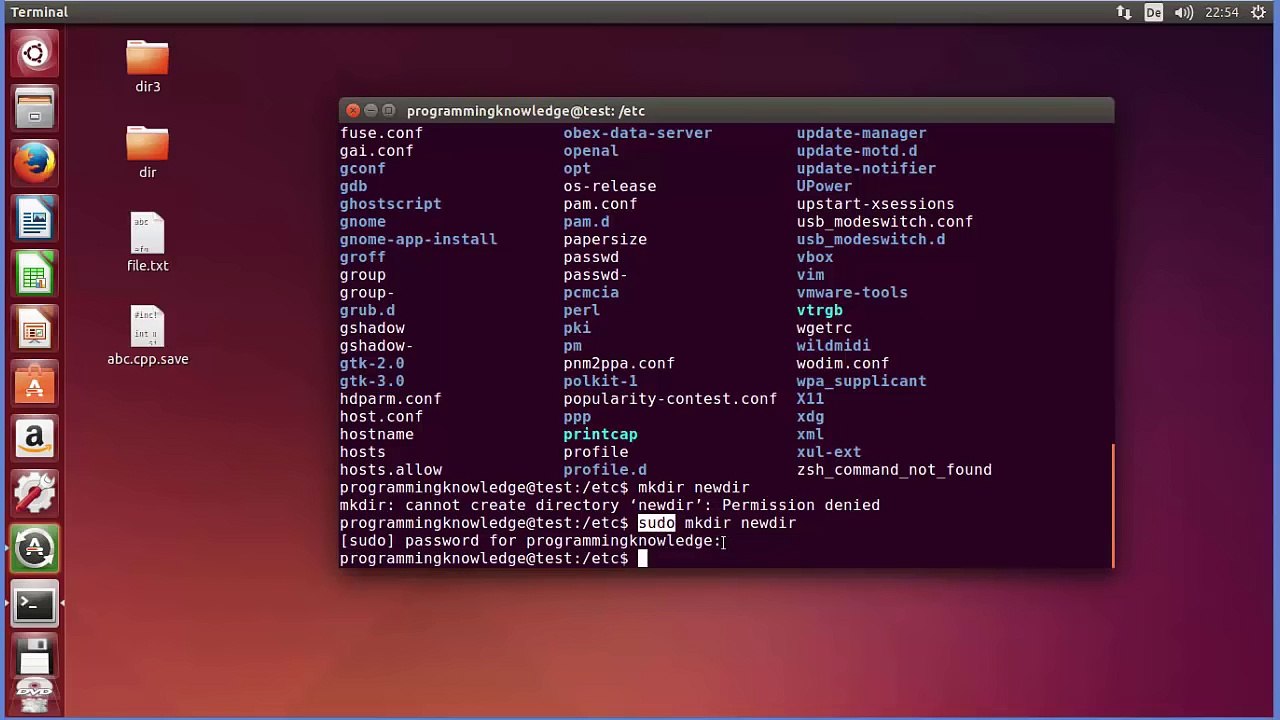Click the 'wgetrc' entry

click(824, 328)
